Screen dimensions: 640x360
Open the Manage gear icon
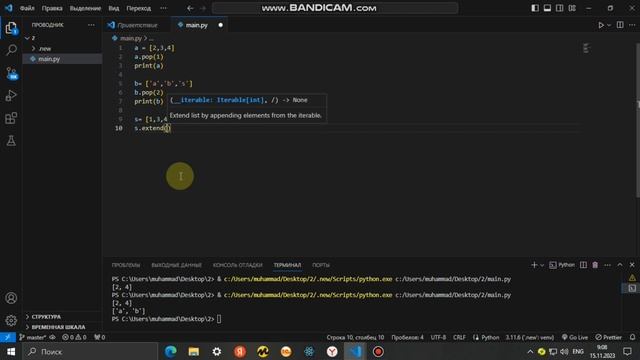(x=11, y=320)
